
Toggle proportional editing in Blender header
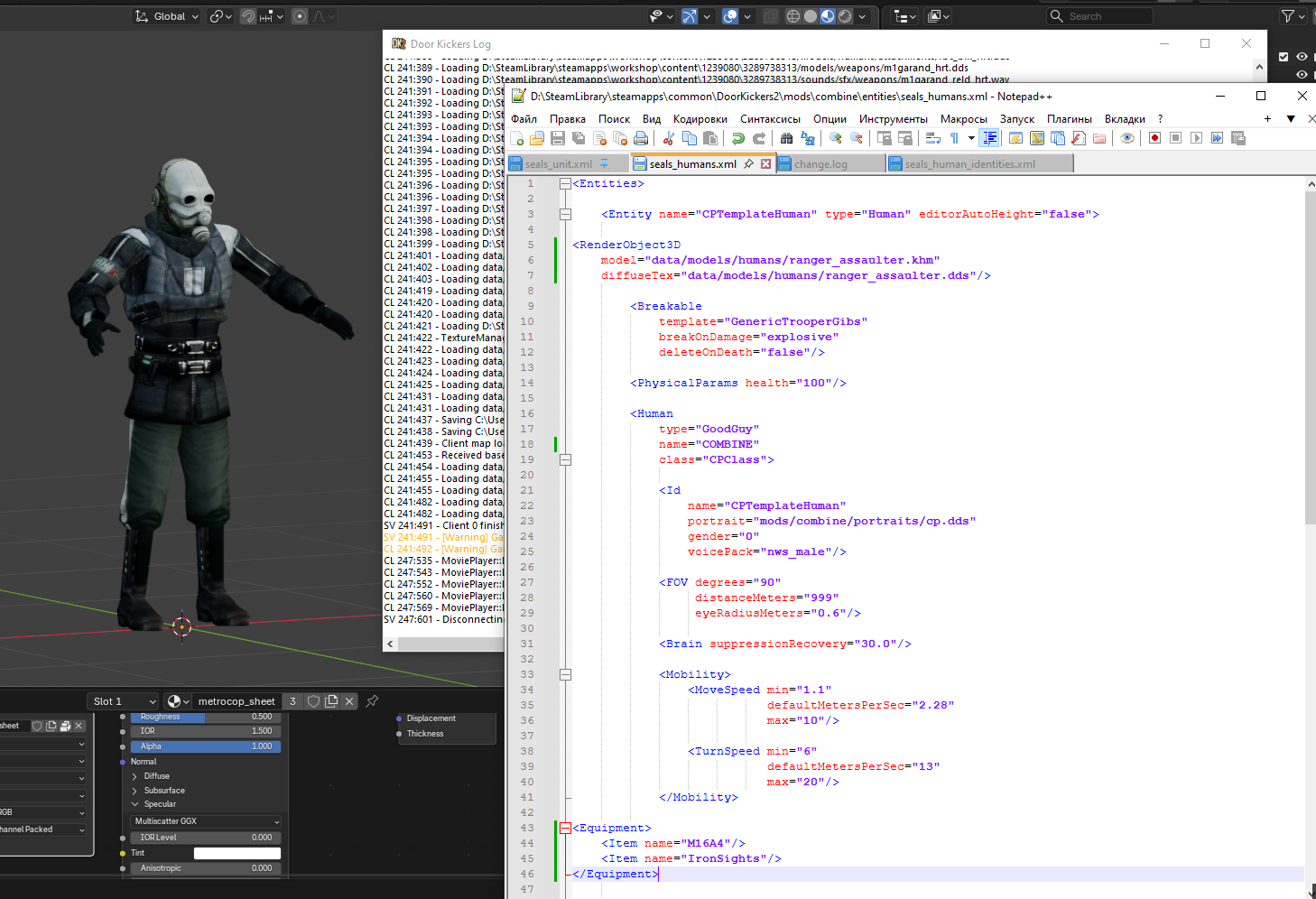300,16
